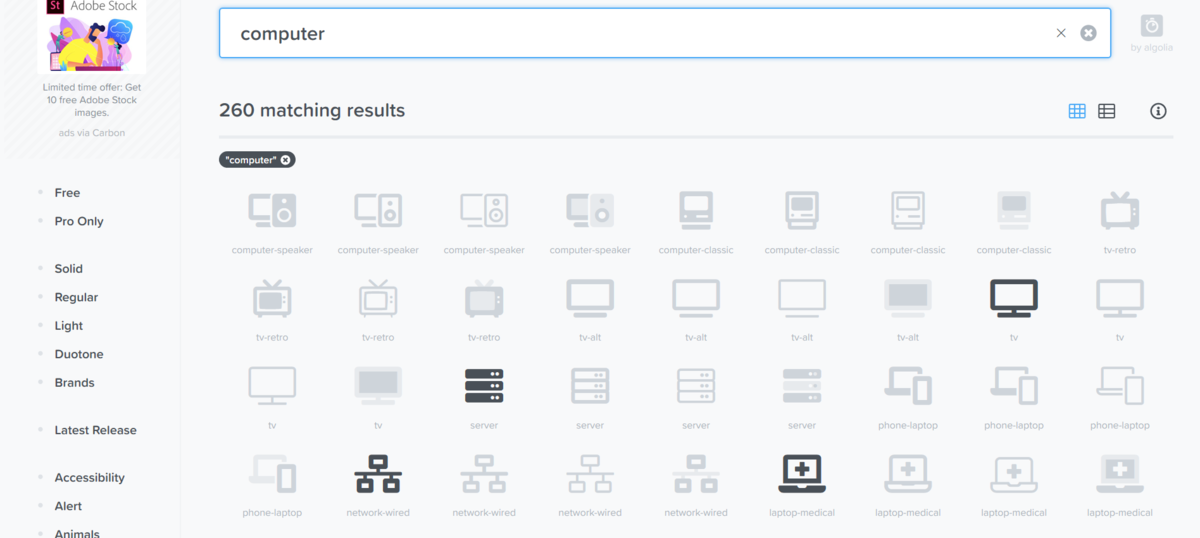
Task: Show Latest Release icons only
Action: tap(95, 430)
